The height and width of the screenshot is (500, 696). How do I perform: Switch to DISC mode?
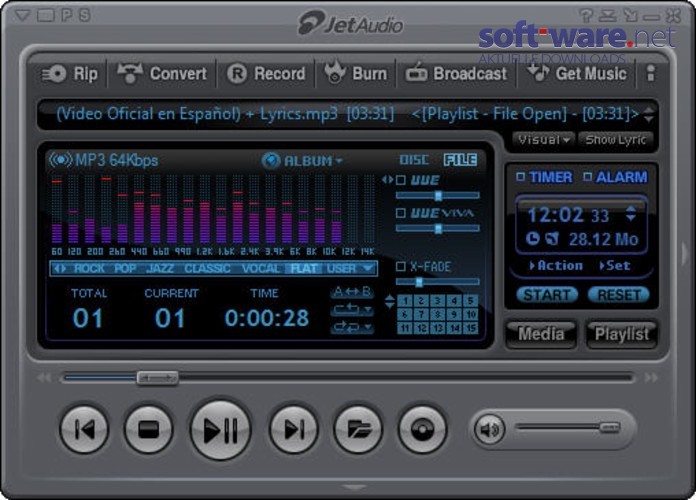(414, 160)
